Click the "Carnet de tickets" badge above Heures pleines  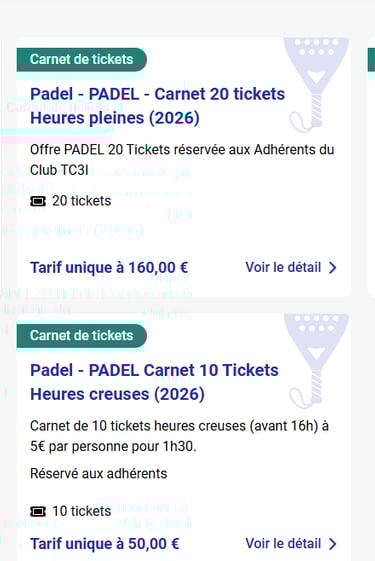point(82,59)
